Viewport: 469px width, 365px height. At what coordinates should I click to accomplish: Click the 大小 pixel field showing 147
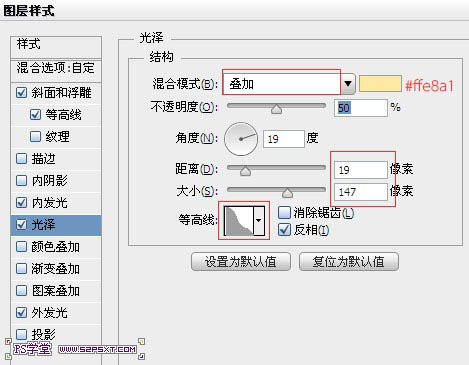click(361, 192)
